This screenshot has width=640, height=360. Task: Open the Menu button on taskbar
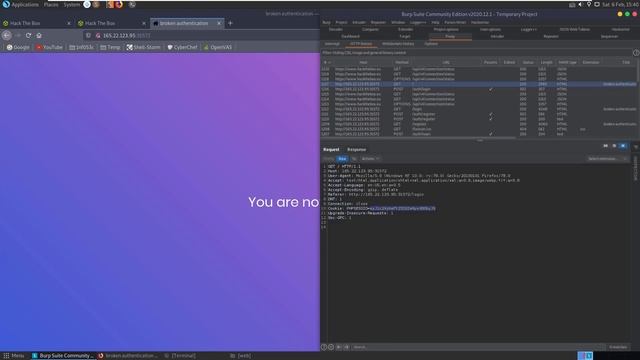tap(13, 356)
